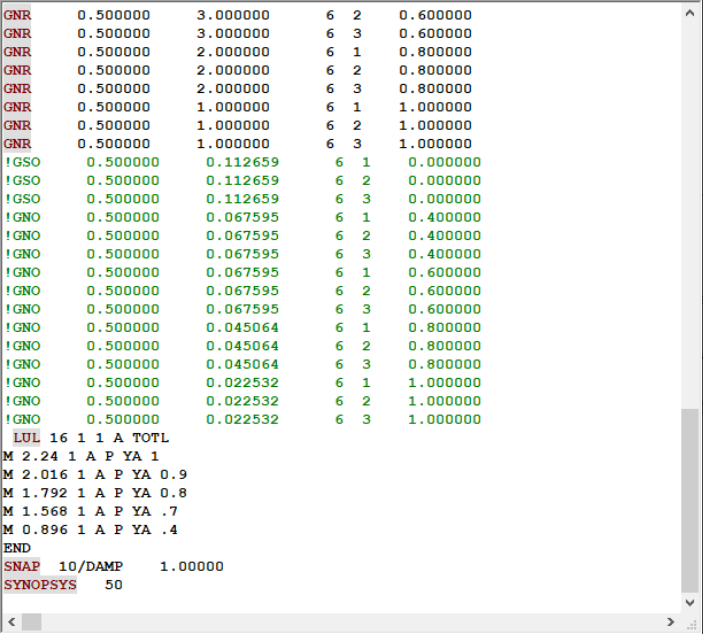This screenshot has width=703, height=634.
Task: Click the vertical scrollbar thumb
Action: [690, 500]
